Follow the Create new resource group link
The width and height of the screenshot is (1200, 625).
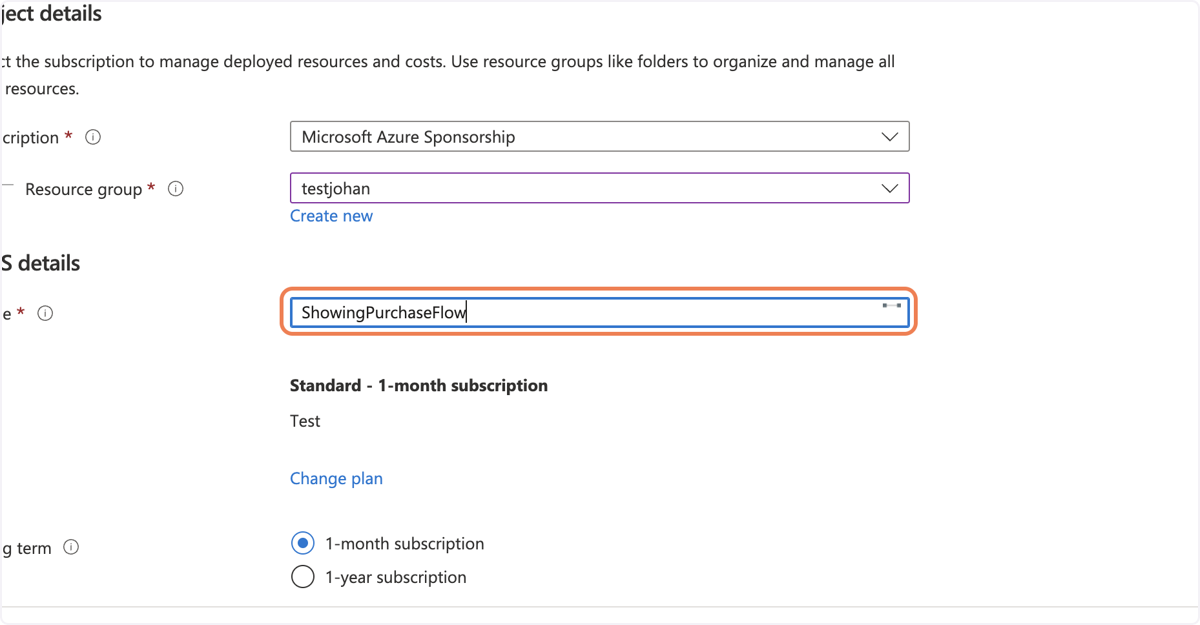pos(331,216)
